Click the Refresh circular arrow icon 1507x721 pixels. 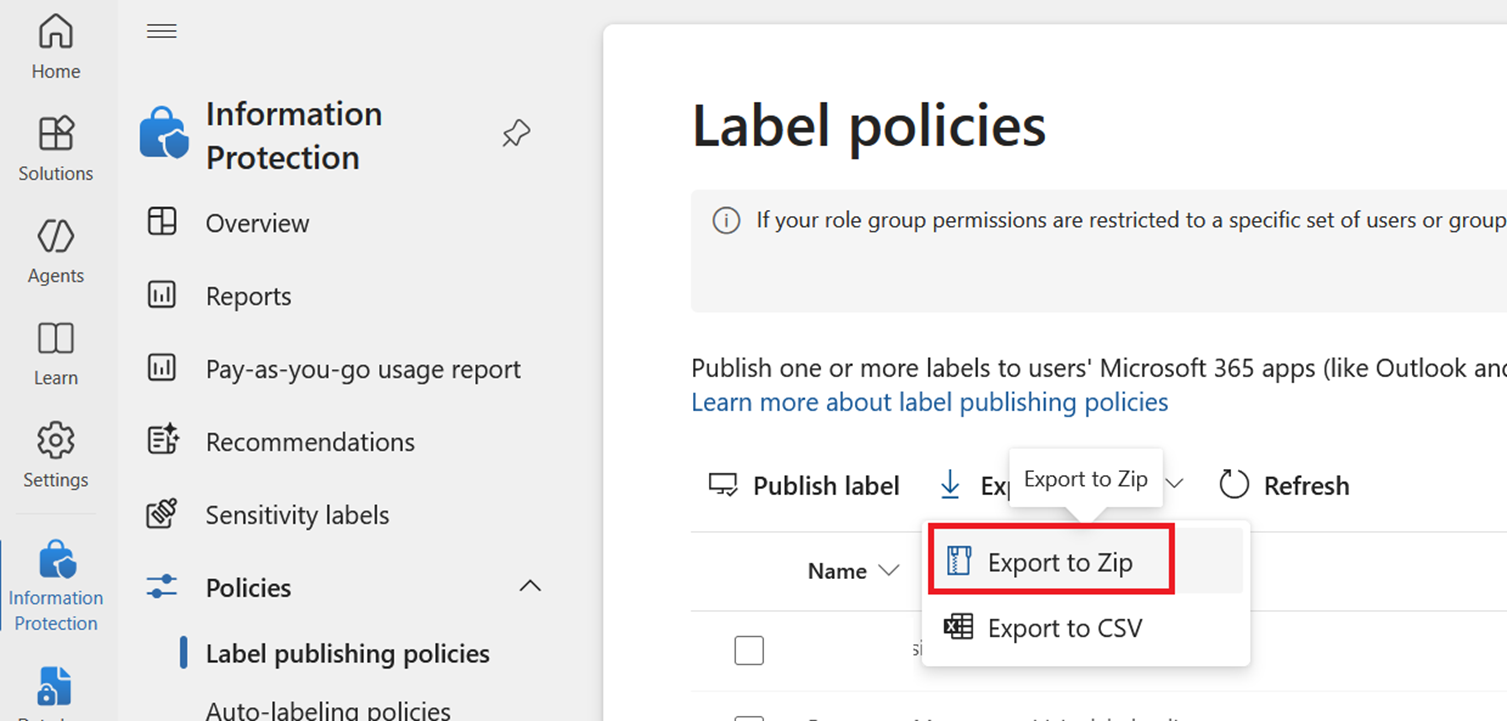click(1234, 485)
